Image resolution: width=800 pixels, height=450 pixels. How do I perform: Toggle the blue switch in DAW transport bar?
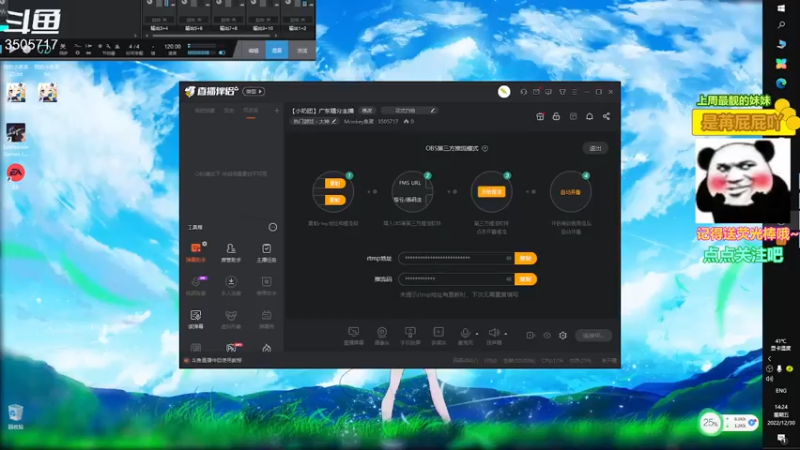(221, 53)
